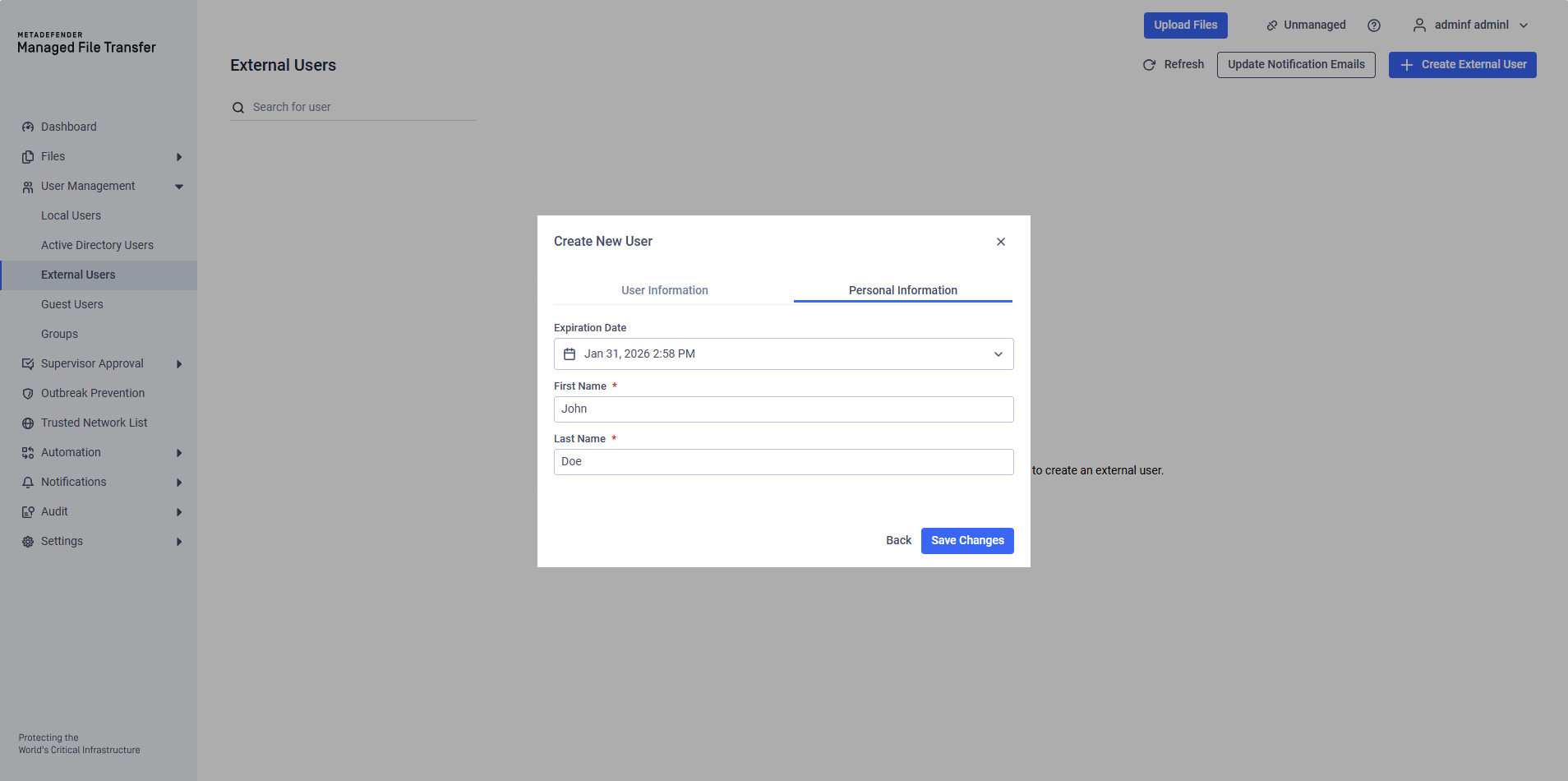Click into the First Name field
This screenshot has width=1568, height=781.
pos(783,409)
